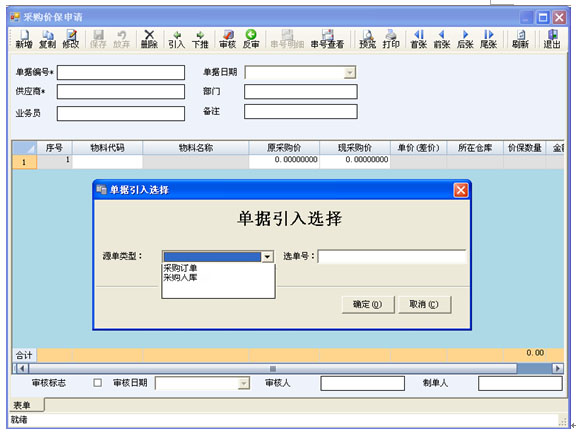Go to next record with 后张
This screenshot has width=576, height=436.
click(x=465, y=39)
